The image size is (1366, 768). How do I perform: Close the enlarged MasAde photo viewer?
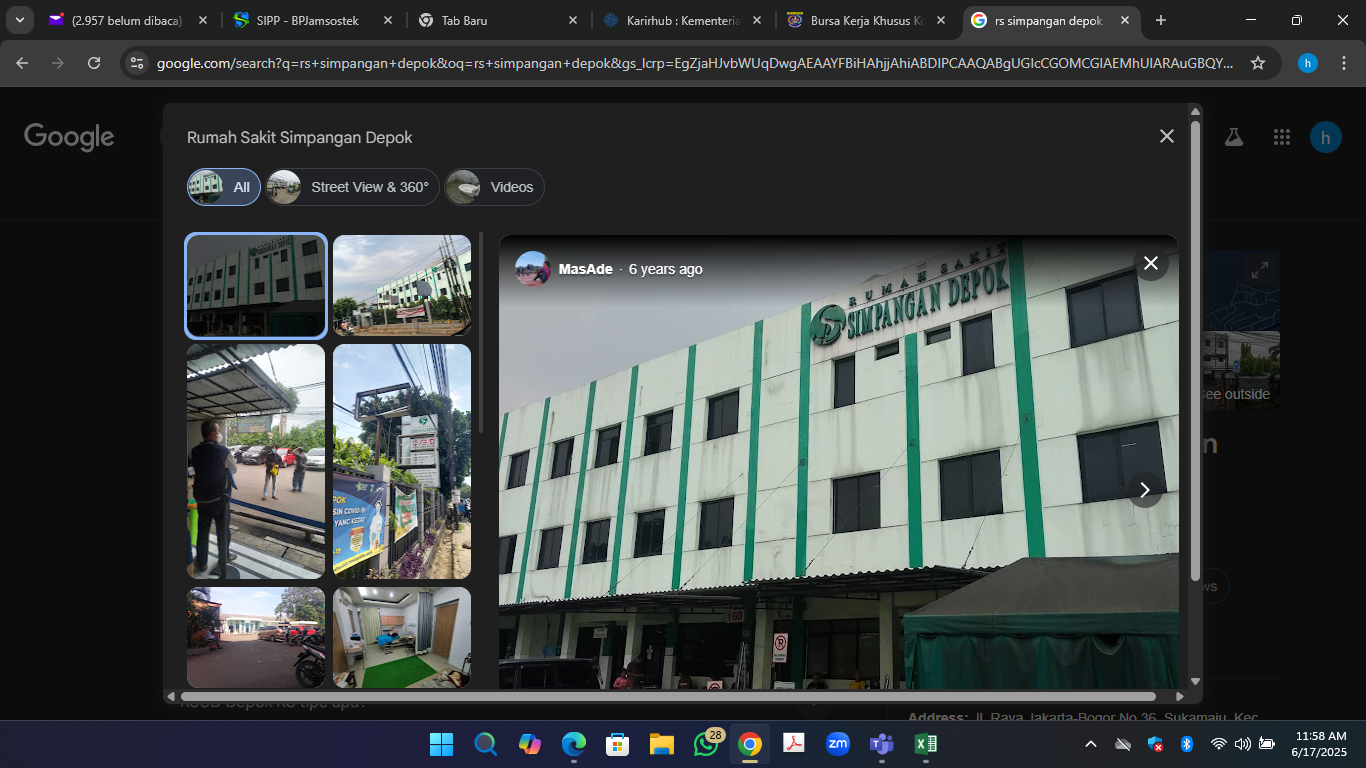tap(1151, 263)
